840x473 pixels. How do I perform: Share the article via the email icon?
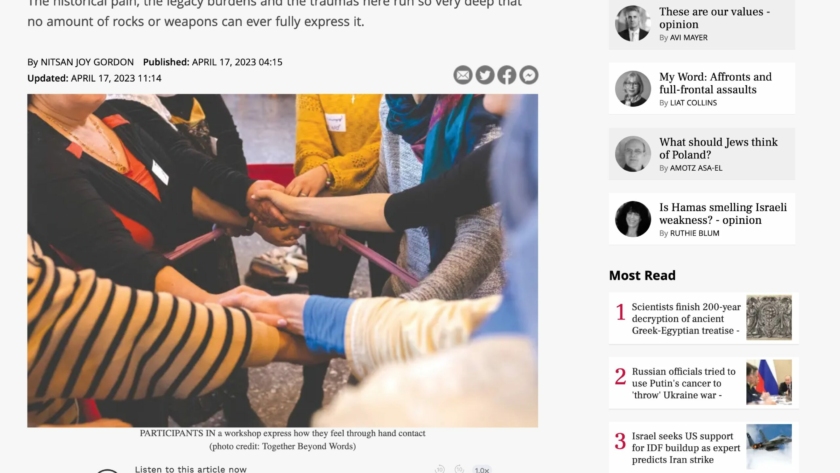tap(463, 75)
